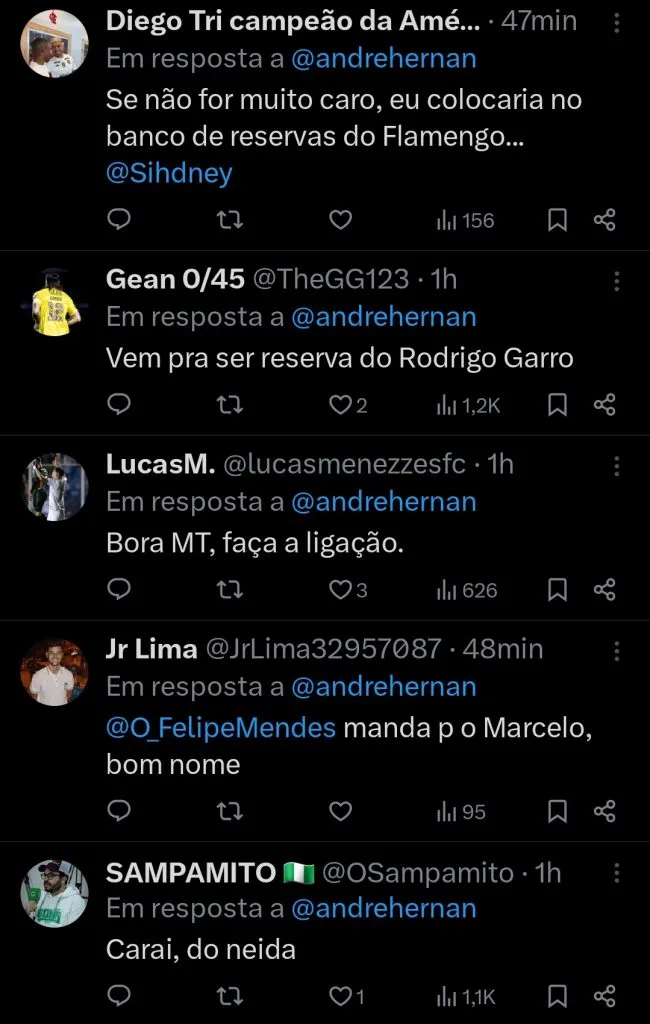This screenshot has width=650, height=1024.
Task: Bookmark Jr Lima's tweet
Action: click(558, 811)
